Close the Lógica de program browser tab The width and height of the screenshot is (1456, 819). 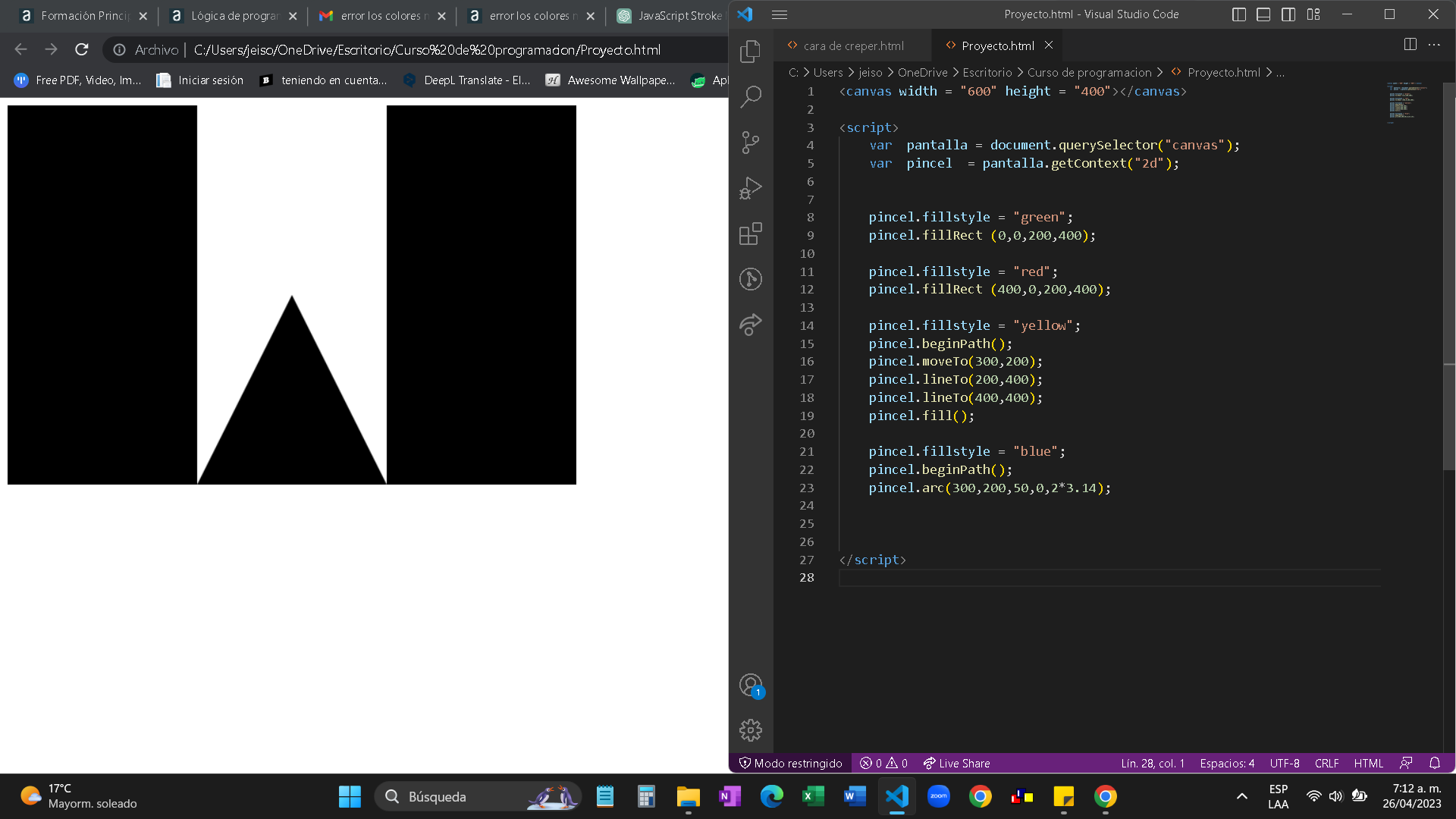pyautogui.click(x=293, y=16)
